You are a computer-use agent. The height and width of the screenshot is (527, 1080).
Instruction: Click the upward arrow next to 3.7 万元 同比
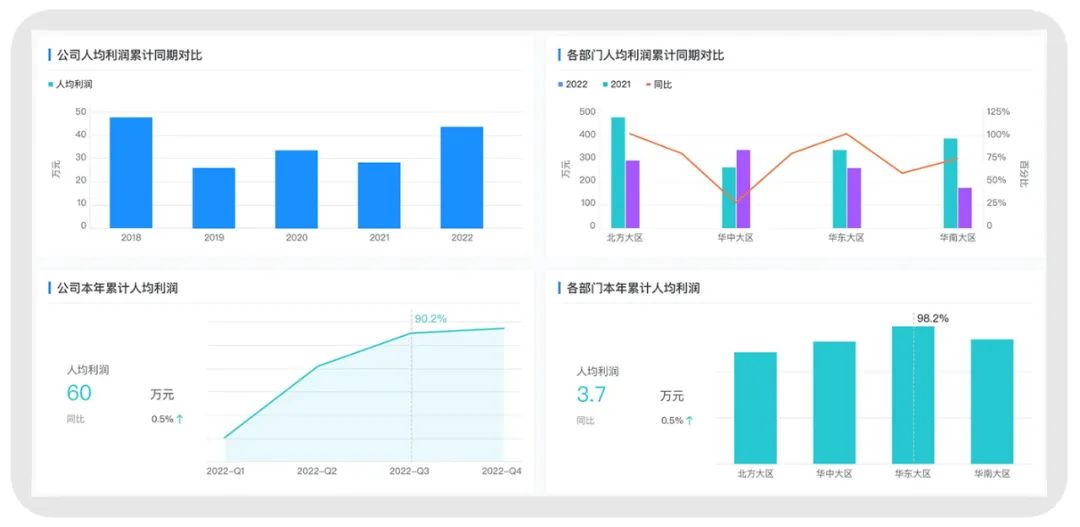click(x=689, y=420)
